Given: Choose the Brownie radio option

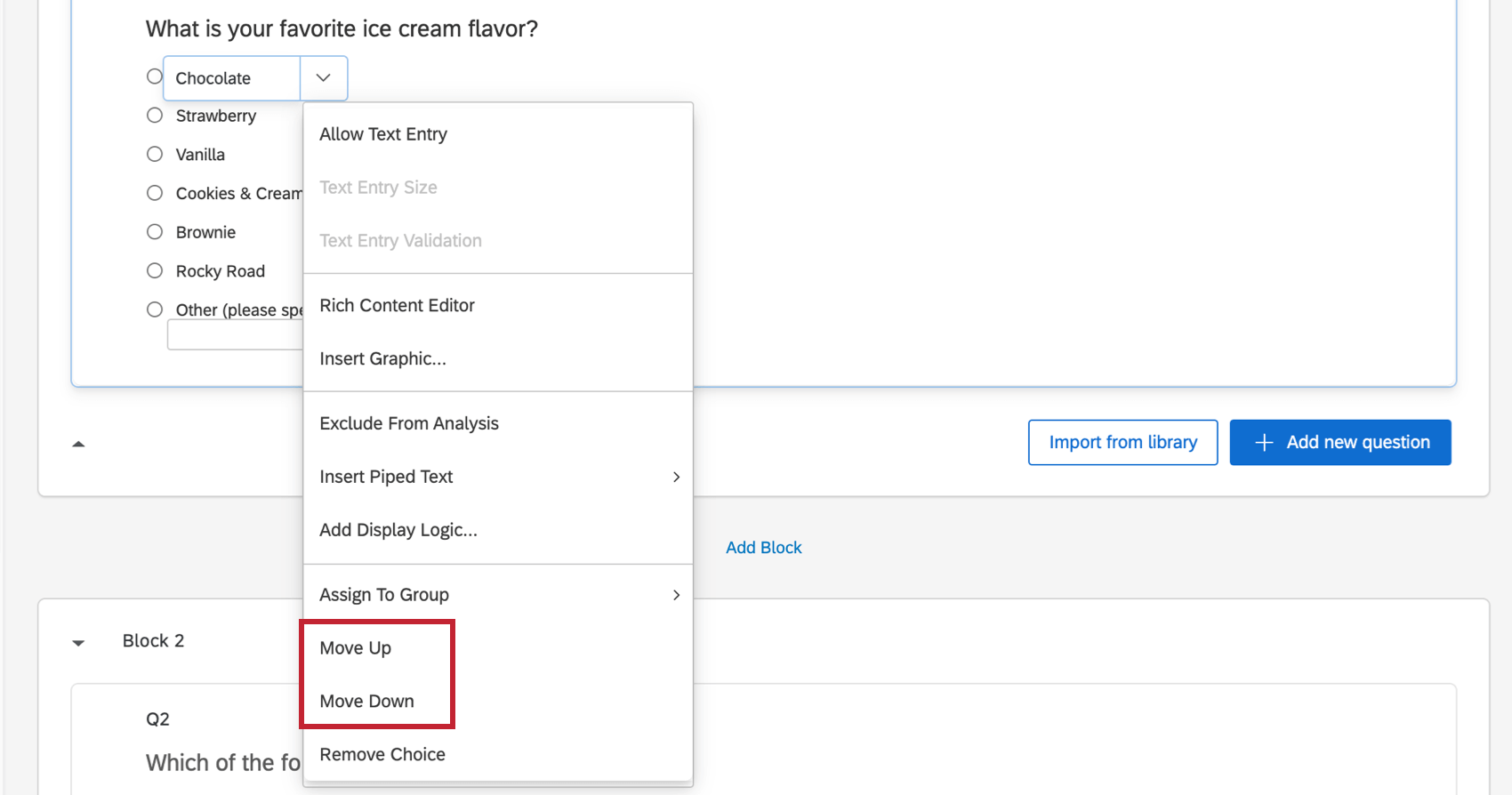Looking at the screenshot, I should click(155, 232).
